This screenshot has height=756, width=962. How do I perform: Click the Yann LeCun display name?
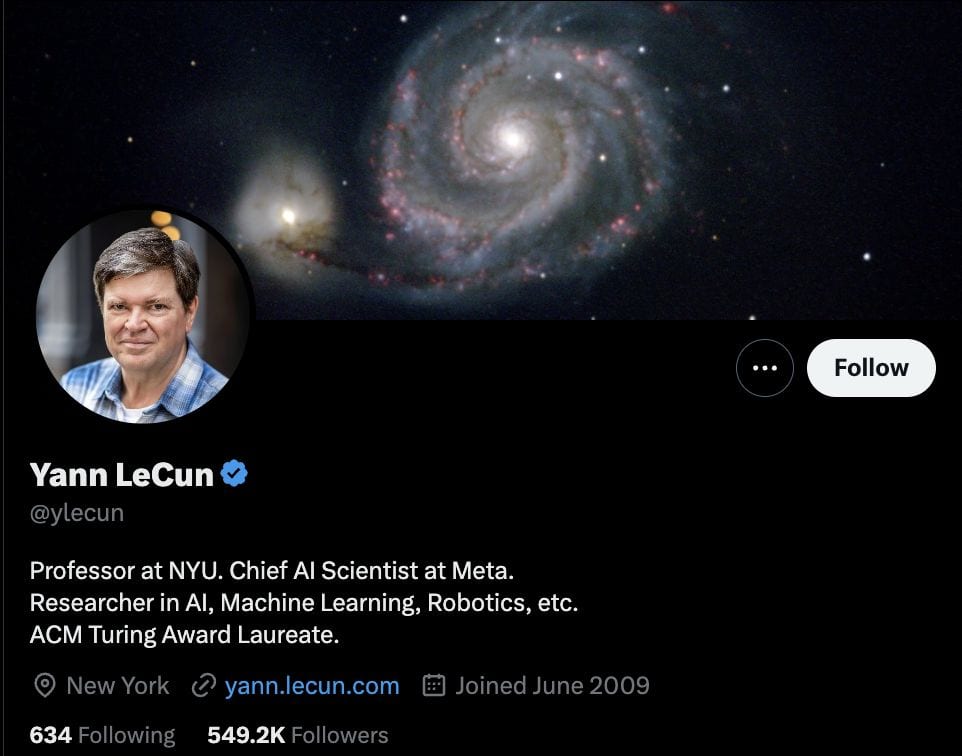point(121,474)
